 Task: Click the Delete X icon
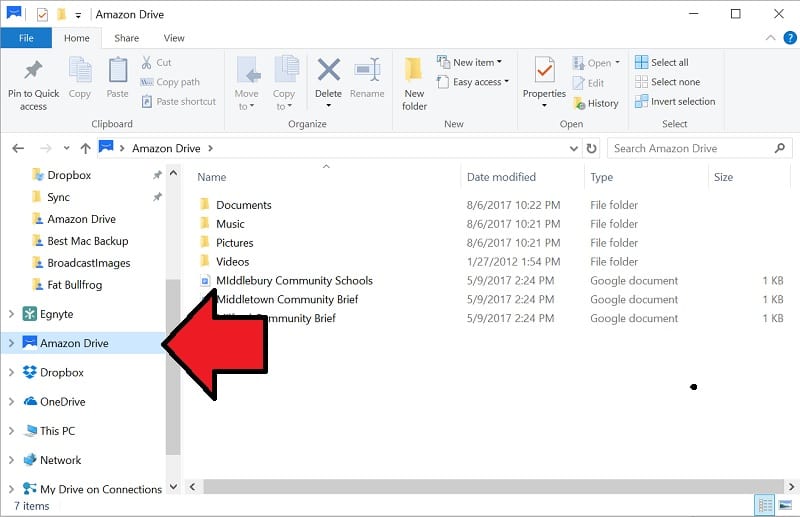(x=329, y=70)
